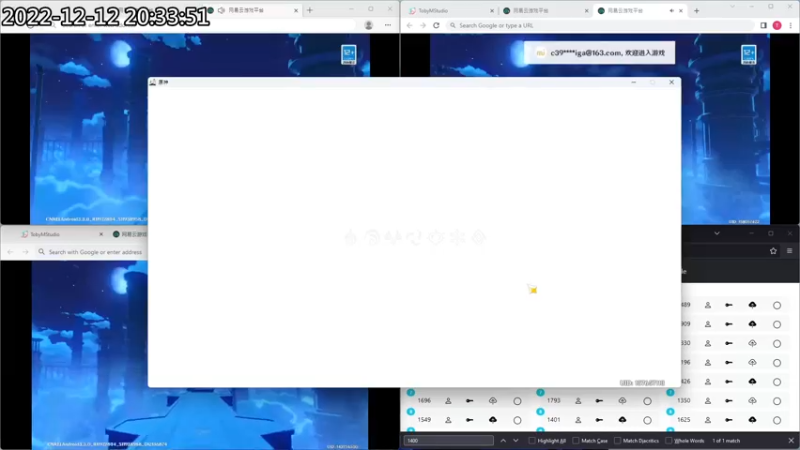Viewport: 800px width, 450px height.
Task: Click the user icon in row 1350
Action: [708, 401]
